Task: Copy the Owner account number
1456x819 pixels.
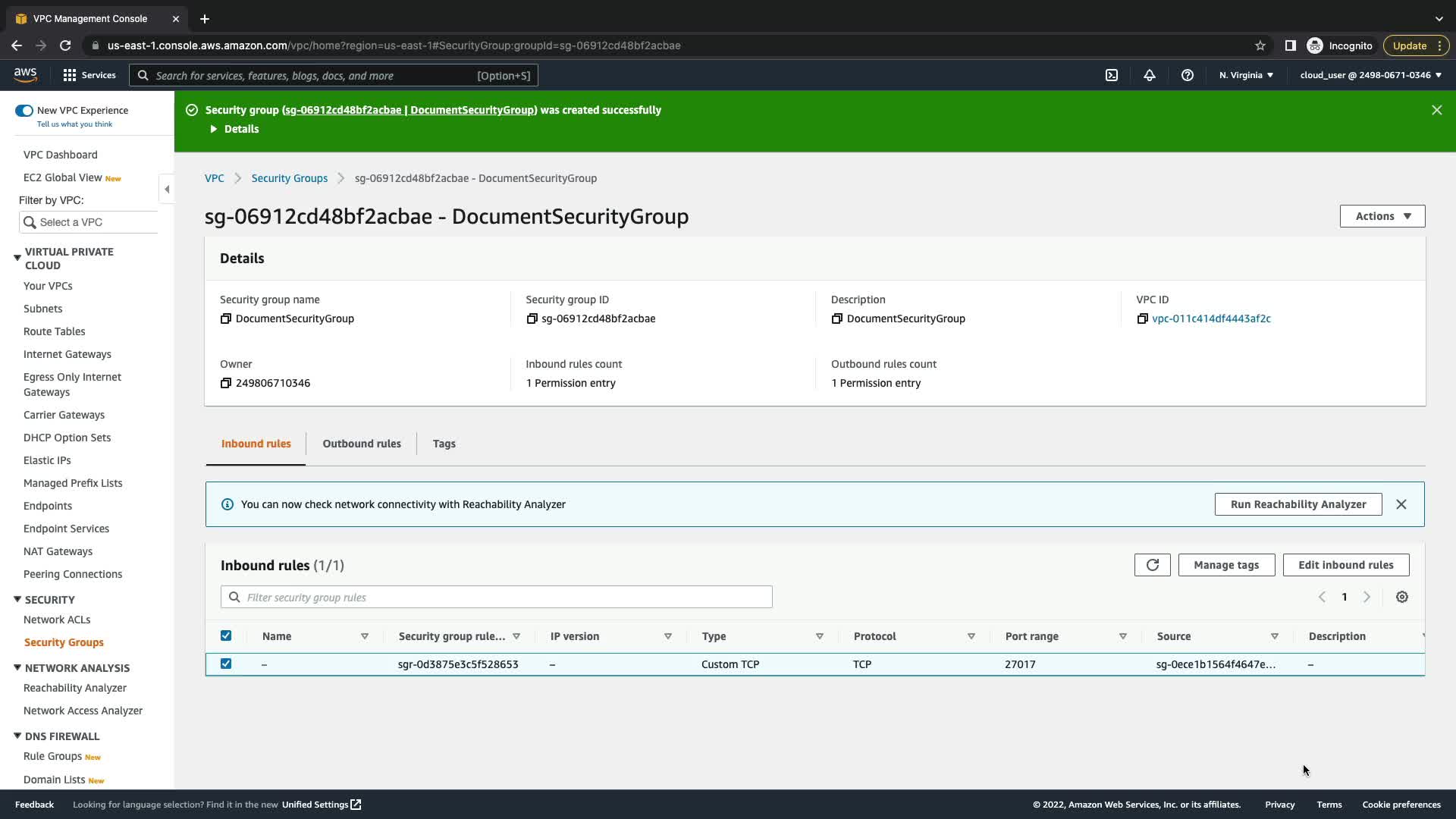Action: 225,384
